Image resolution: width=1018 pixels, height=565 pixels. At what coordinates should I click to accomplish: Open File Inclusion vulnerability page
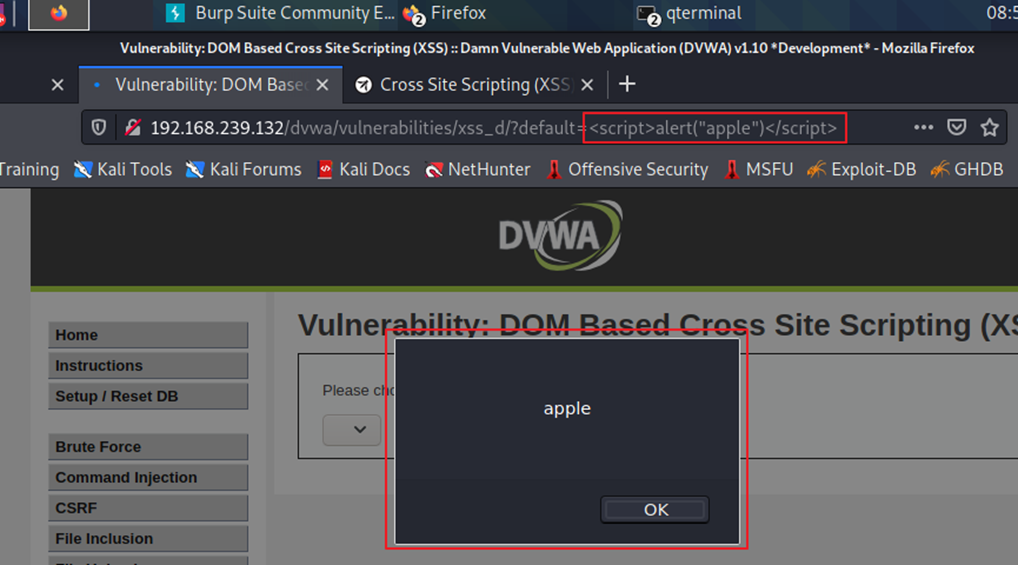pos(148,538)
